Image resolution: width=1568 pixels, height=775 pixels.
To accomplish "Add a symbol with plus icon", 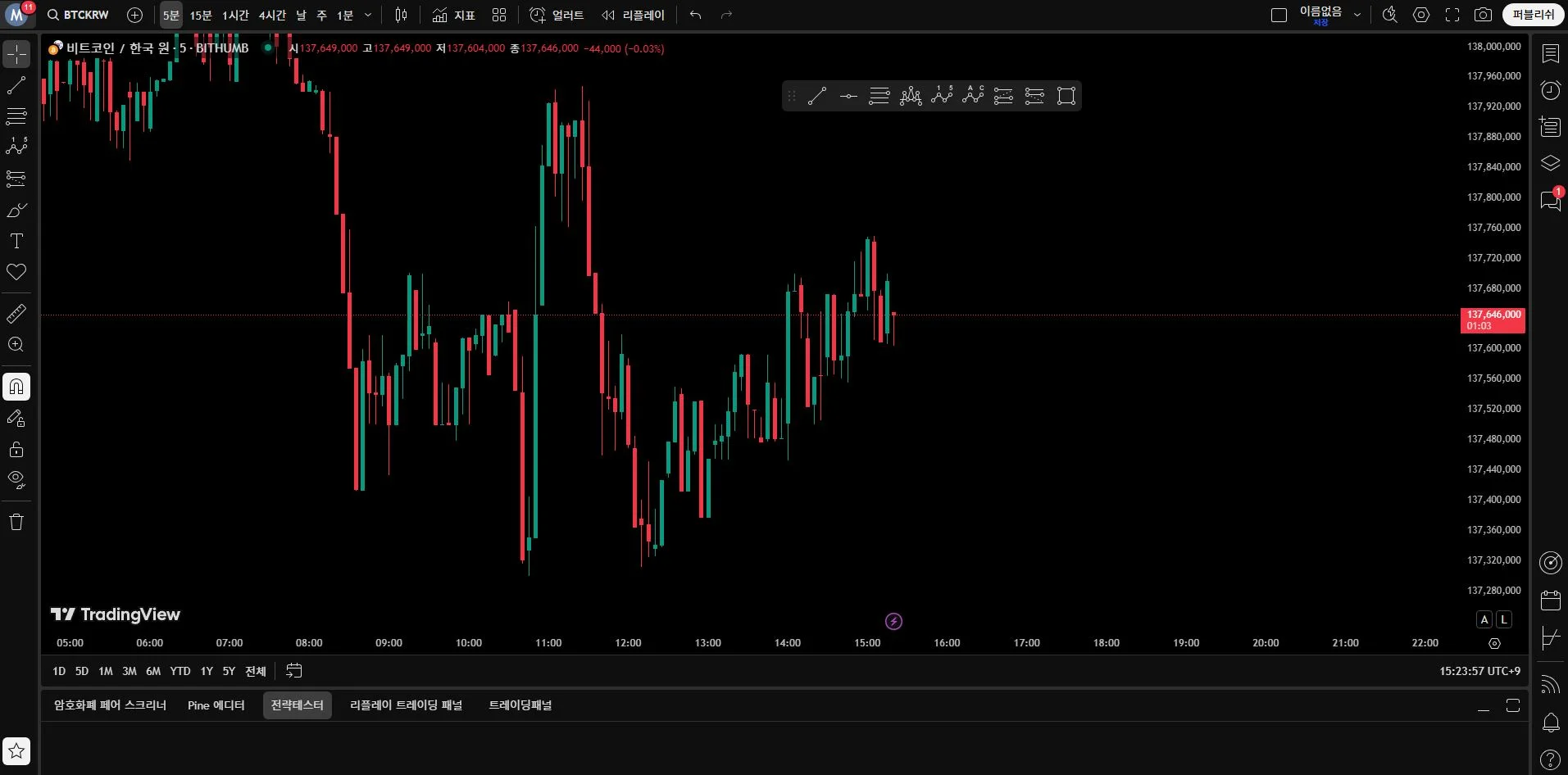I will [x=135, y=15].
